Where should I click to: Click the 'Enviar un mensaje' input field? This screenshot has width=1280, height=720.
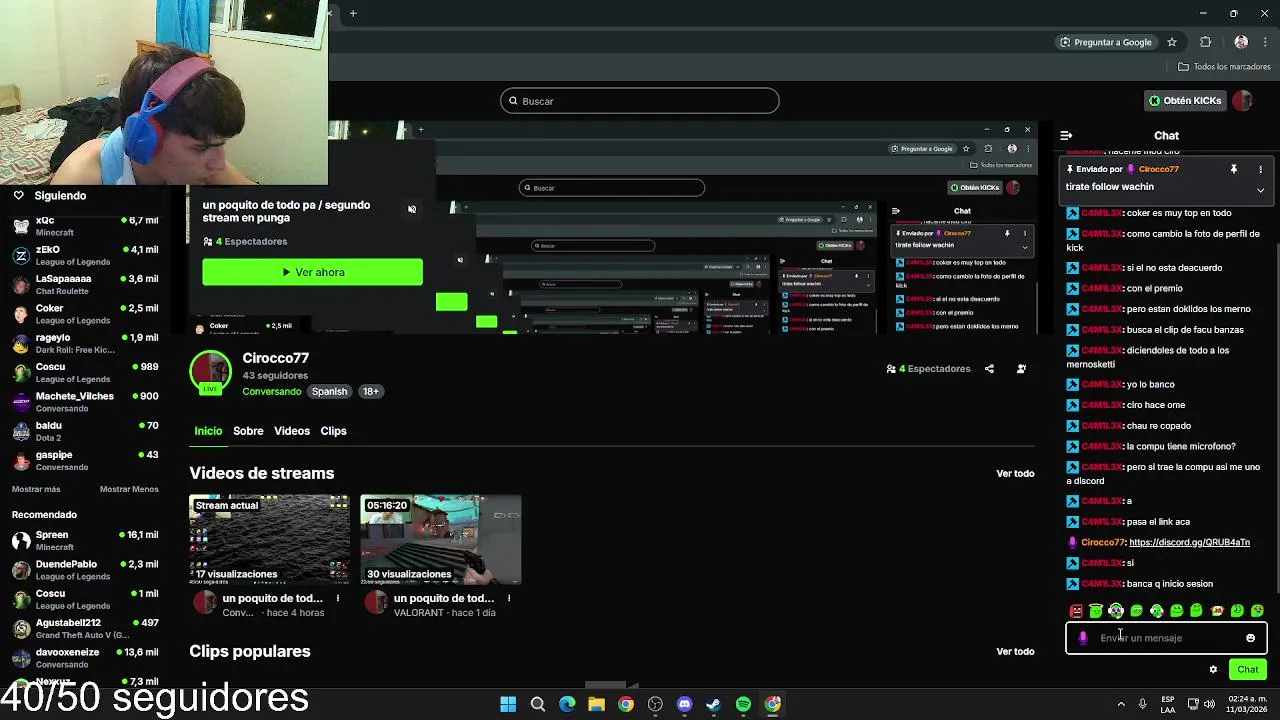(1166, 638)
